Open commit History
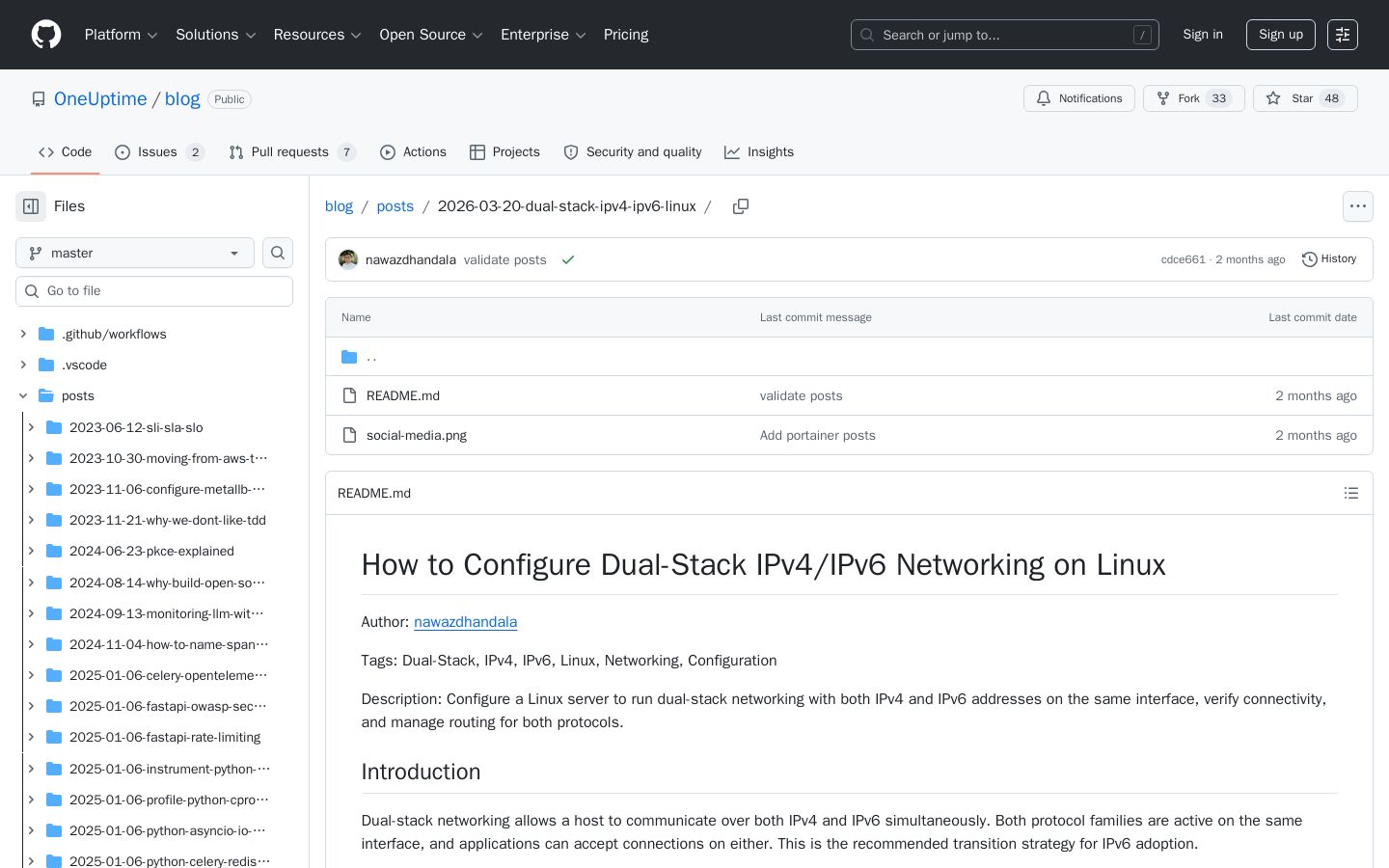 tap(1329, 259)
